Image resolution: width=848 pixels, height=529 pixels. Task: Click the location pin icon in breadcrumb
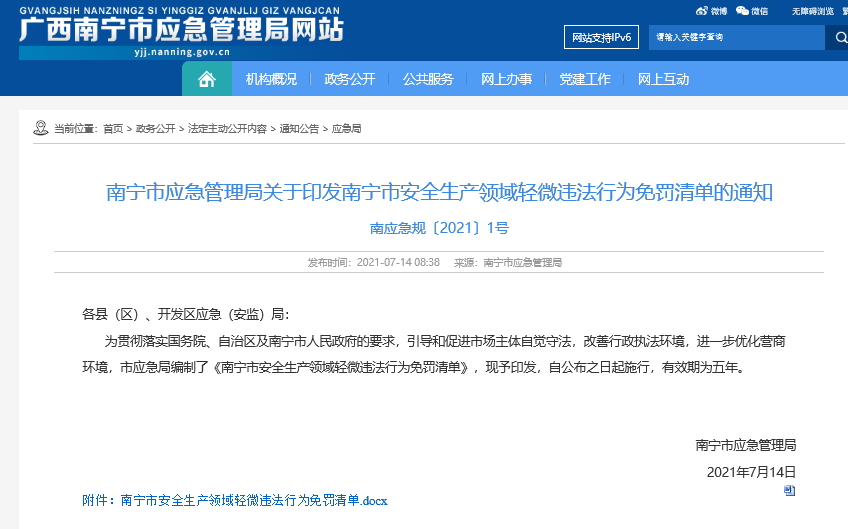pyautogui.click(x=40, y=128)
